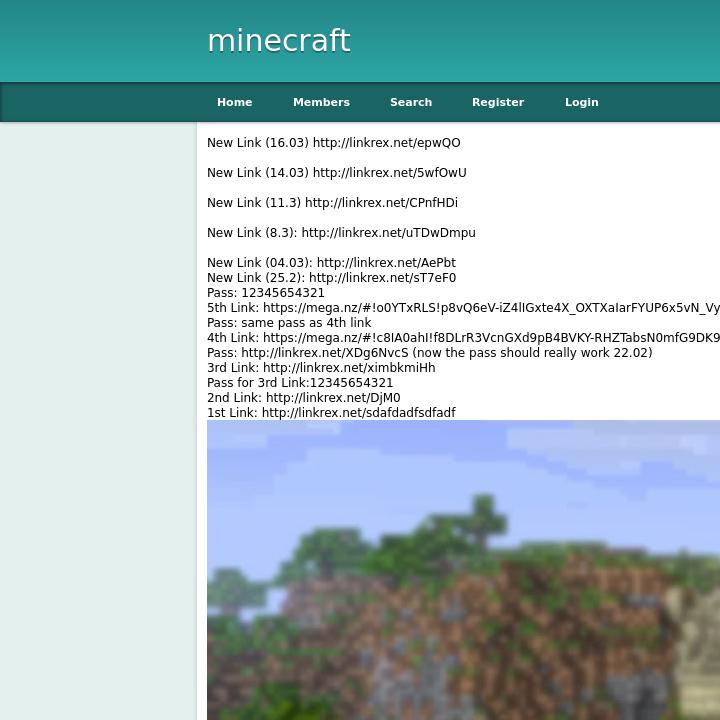Open the 3rd Link ending ximbkmiHh
The height and width of the screenshot is (720, 720).
(x=349, y=368)
